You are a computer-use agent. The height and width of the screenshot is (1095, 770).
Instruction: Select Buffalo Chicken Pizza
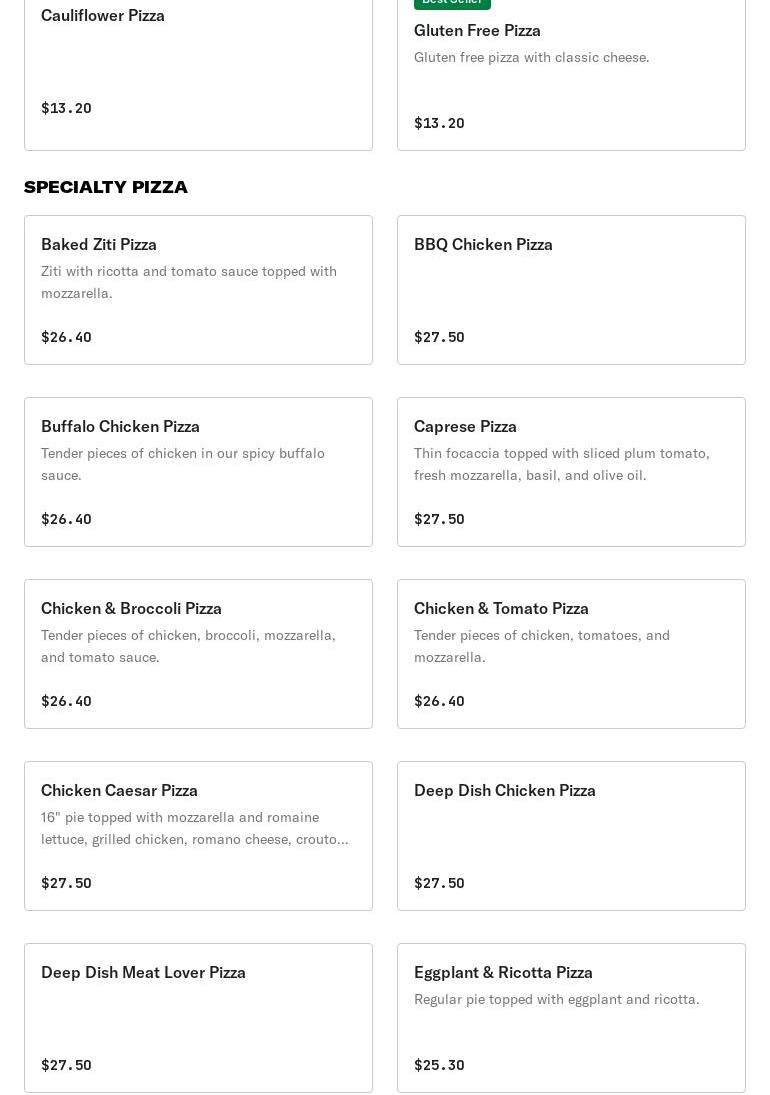click(198, 472)
